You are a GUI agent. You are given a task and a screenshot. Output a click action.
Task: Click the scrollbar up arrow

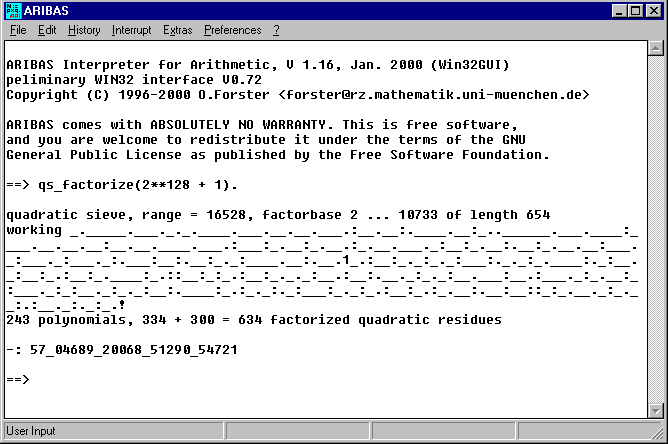coord(655,50)
